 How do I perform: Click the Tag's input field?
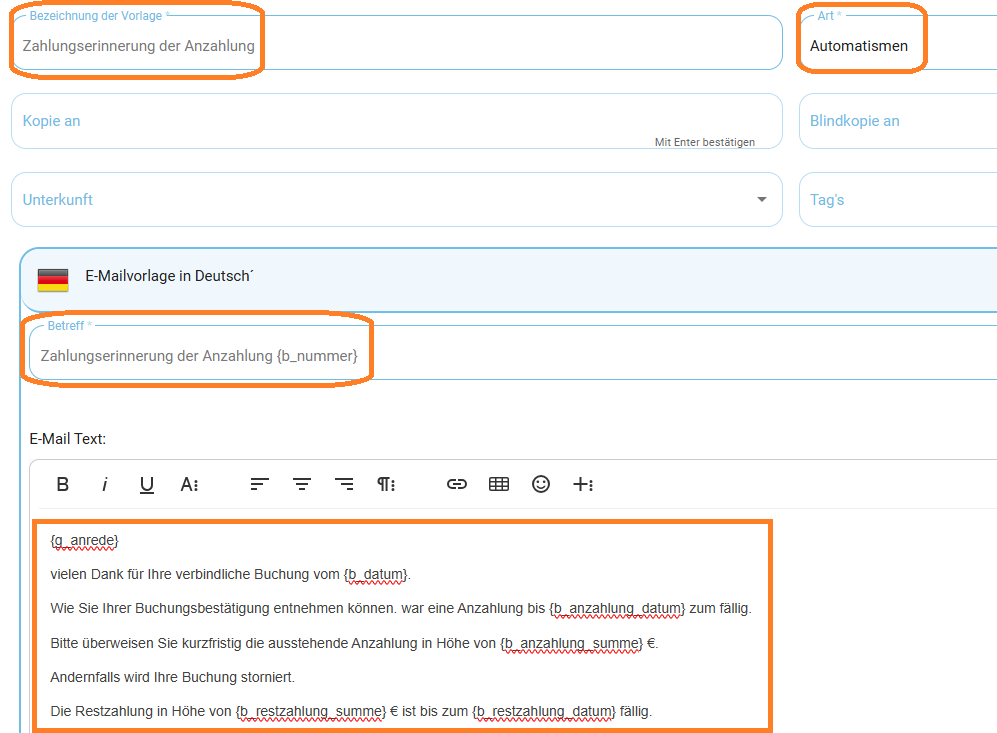[898, 200]
